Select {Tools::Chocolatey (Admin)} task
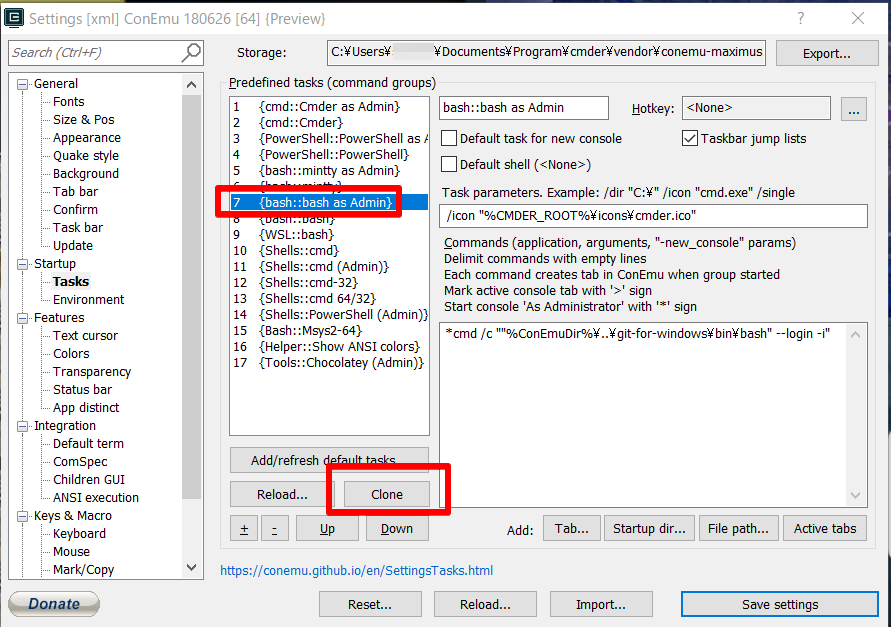Image resolution: width=891 pixels, height=627 pixels. [x=329, y=363]
